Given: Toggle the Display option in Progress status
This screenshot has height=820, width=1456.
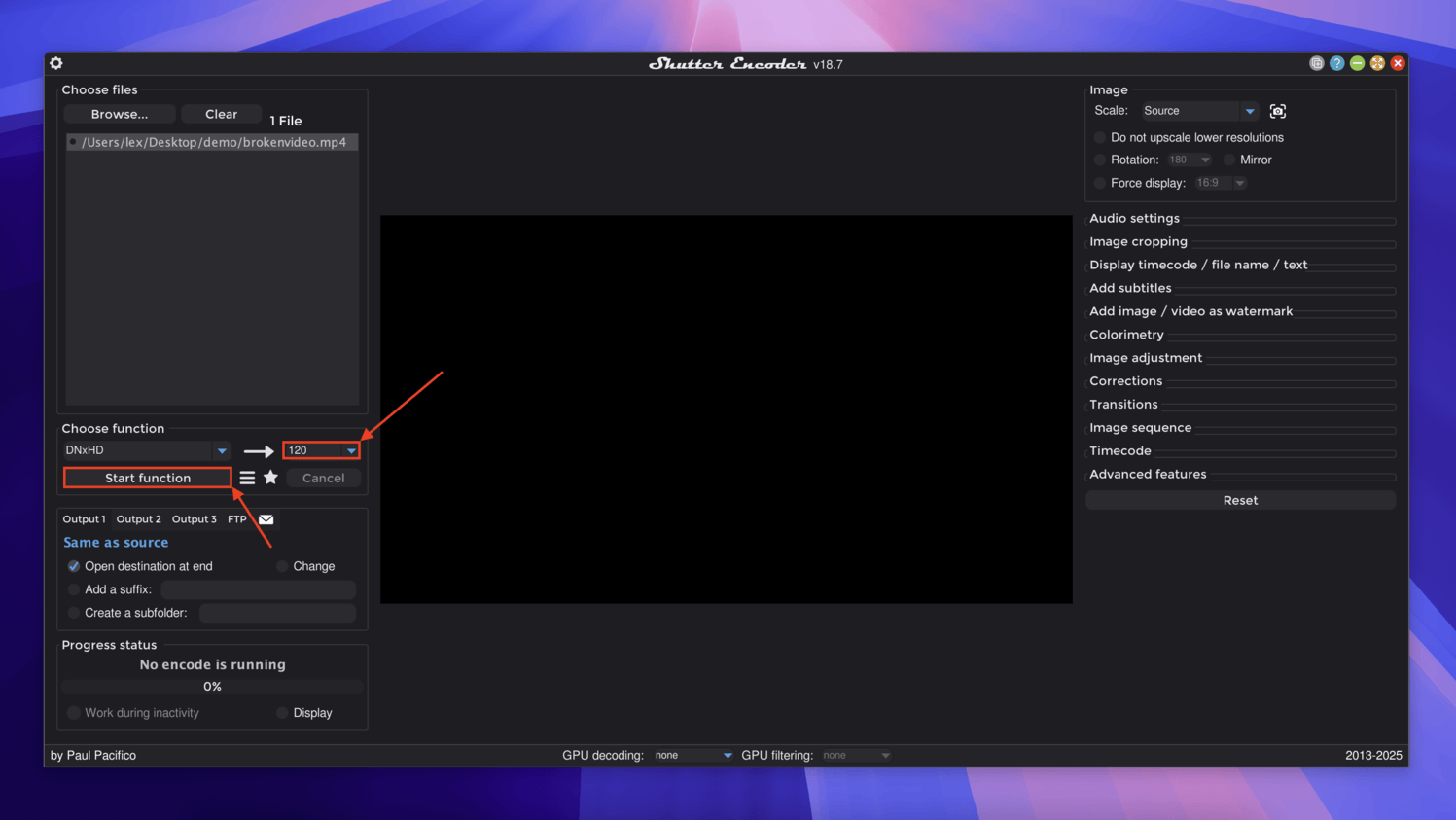Looking at the screenshot, I should [282, 713].
